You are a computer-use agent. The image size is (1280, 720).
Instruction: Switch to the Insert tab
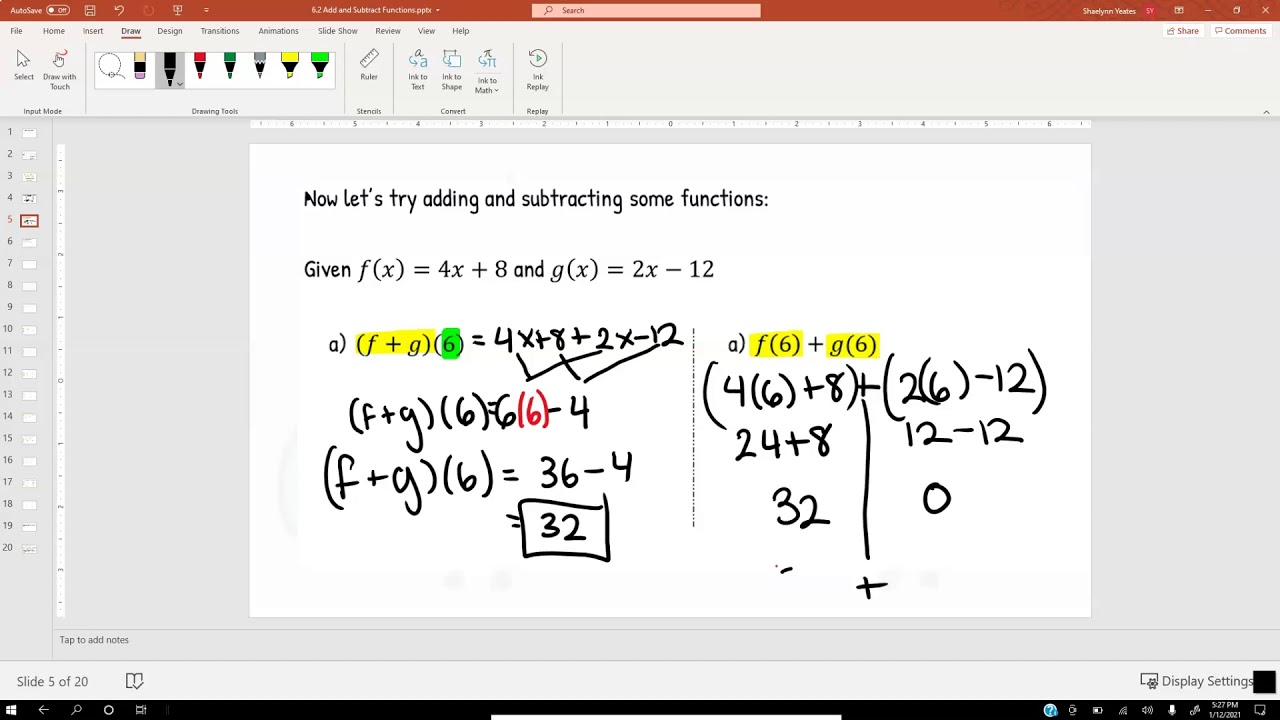[93, 31]
